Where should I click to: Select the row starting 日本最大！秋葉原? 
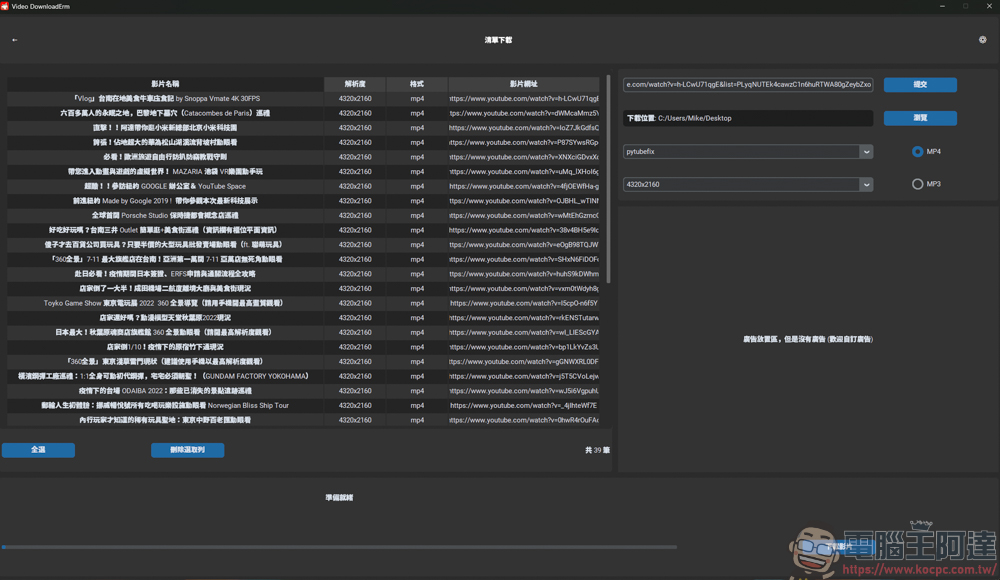click(x=303, y=332)
